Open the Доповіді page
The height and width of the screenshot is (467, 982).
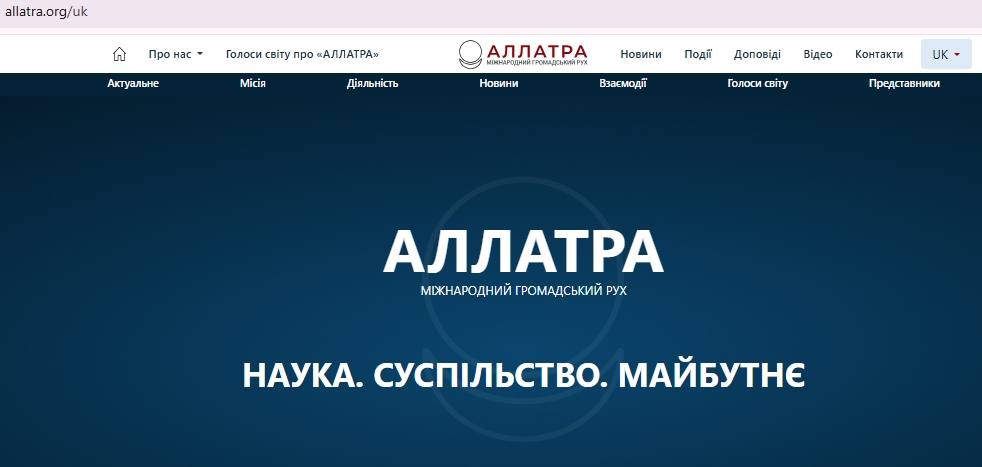pos(757,54)
